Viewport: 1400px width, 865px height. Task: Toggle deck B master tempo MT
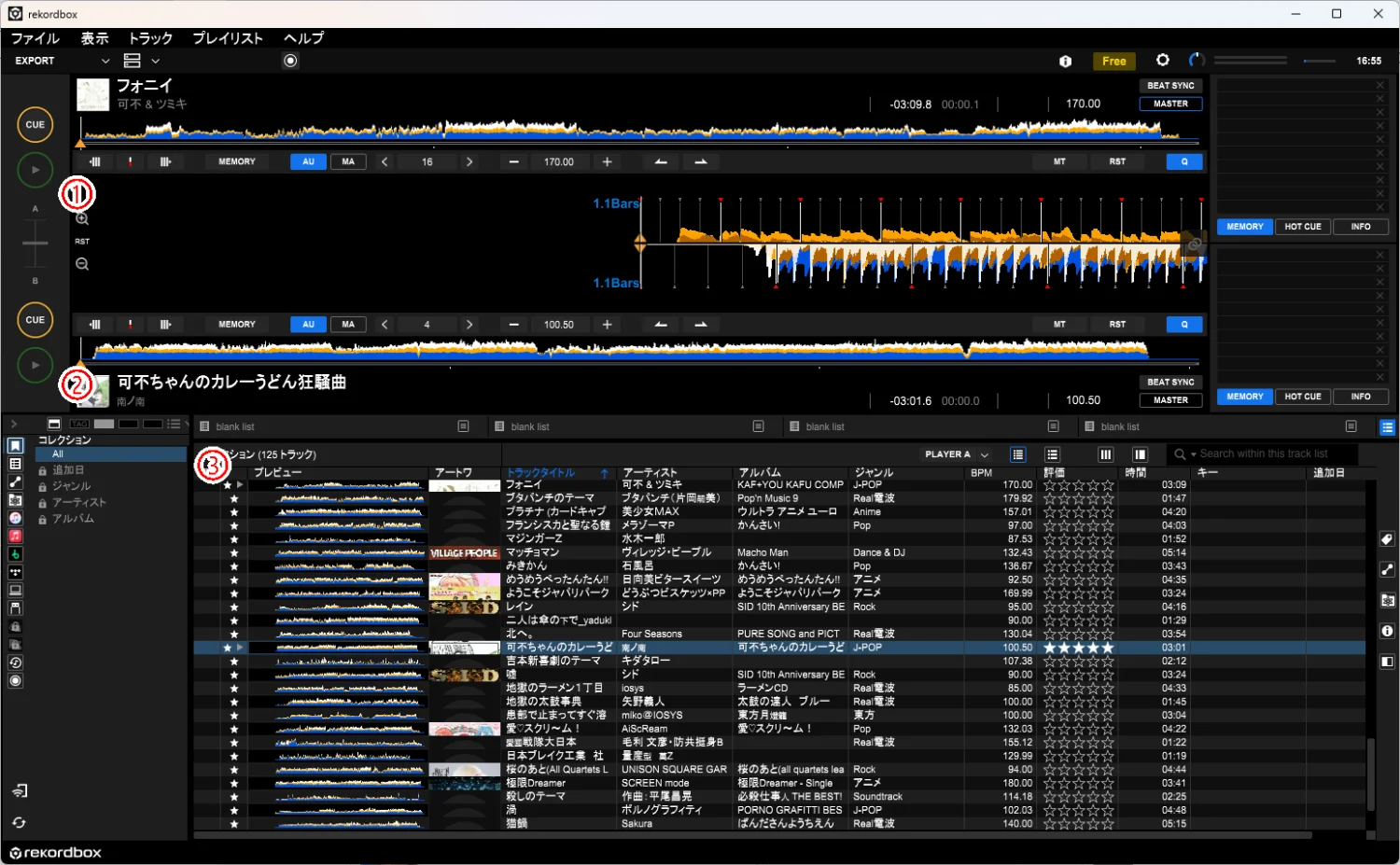coord(1059,325)
